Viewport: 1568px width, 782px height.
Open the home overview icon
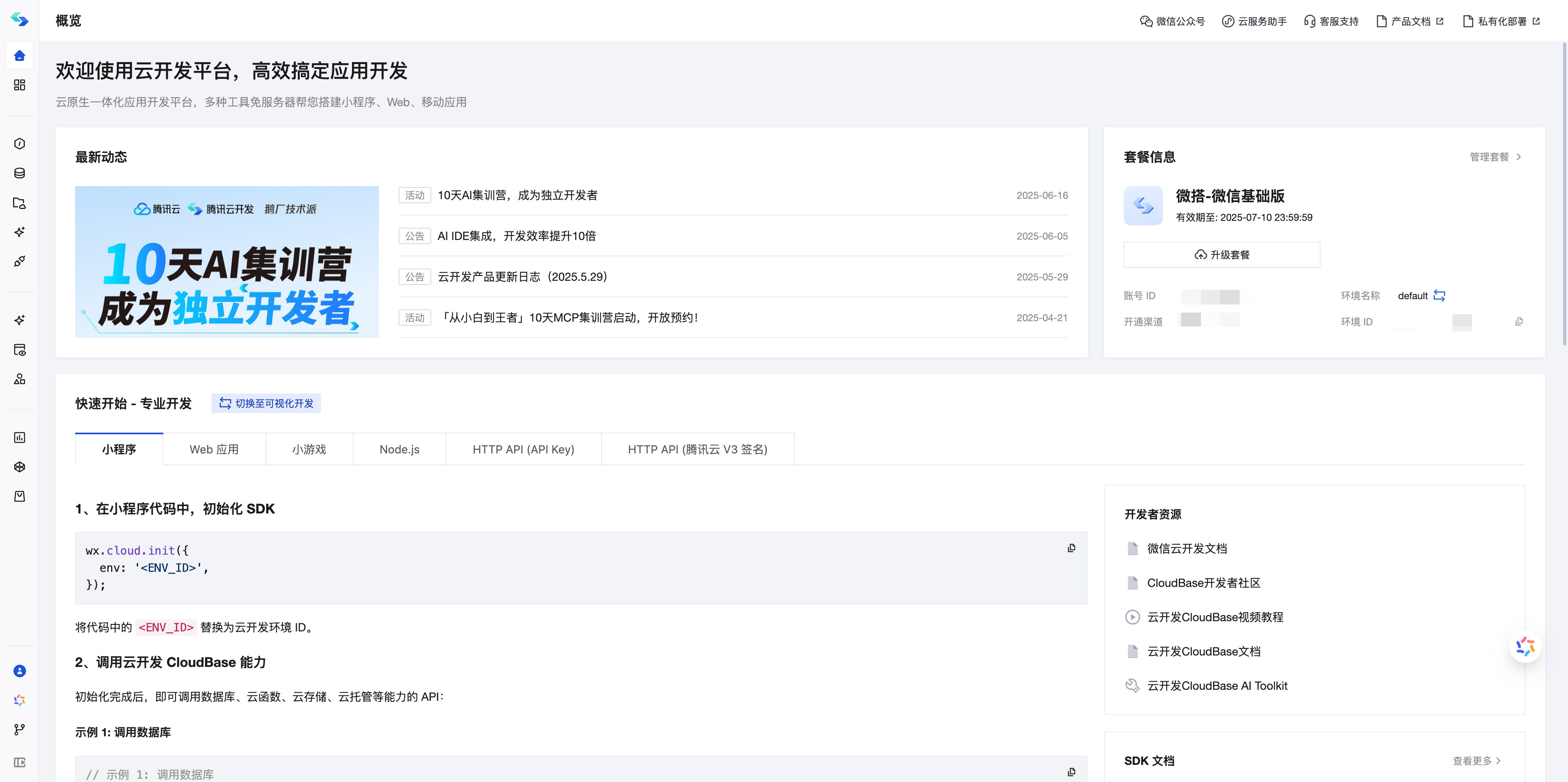pos(20,56)
